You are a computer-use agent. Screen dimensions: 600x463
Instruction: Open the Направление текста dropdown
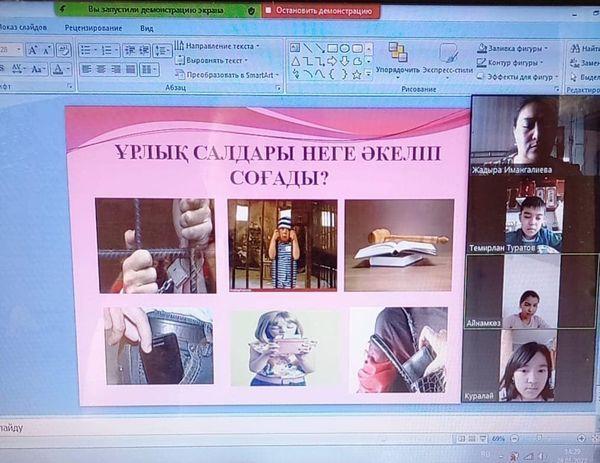click(217, 46)
